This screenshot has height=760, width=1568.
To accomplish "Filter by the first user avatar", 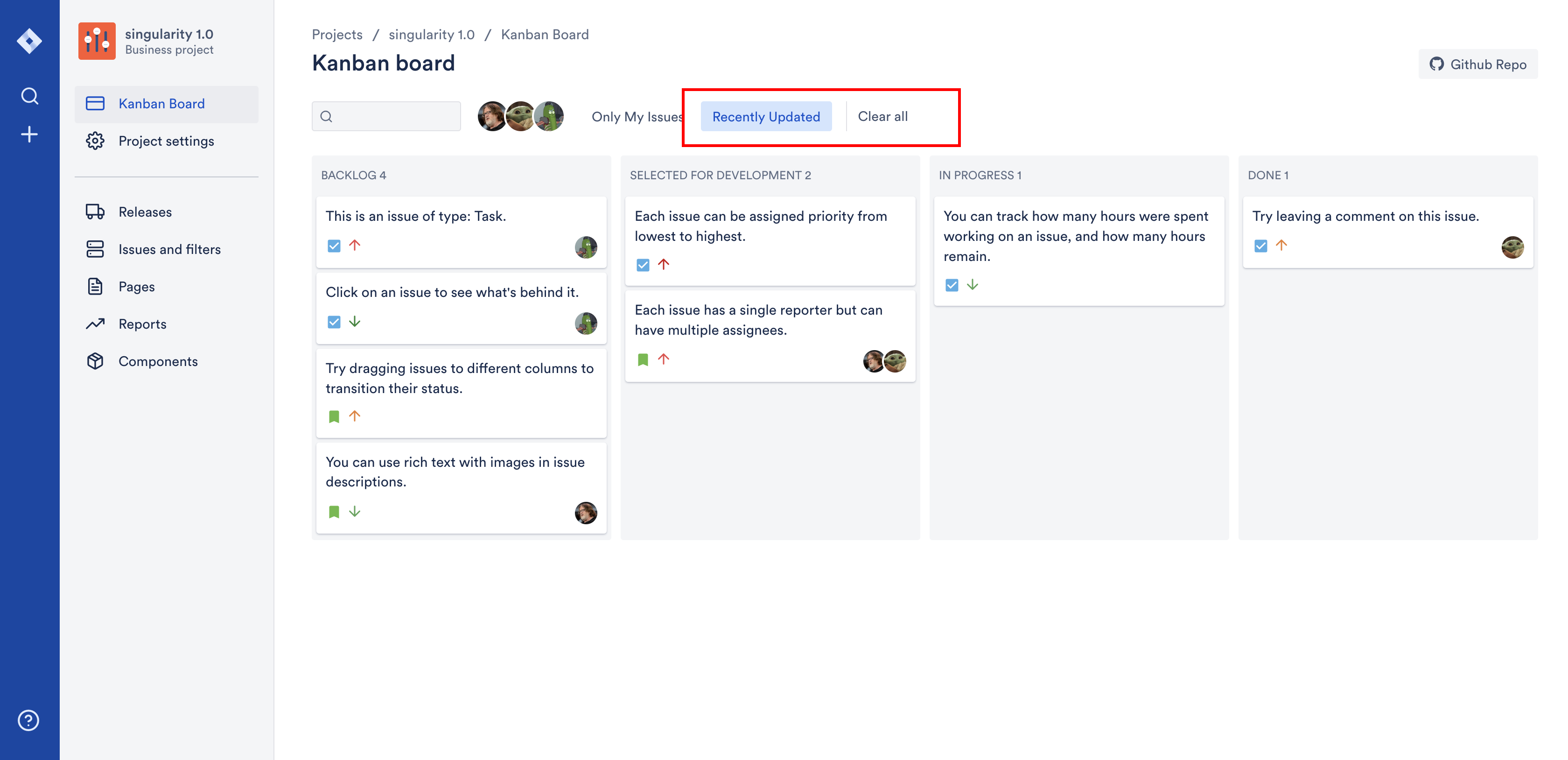I will pos(492,116).
